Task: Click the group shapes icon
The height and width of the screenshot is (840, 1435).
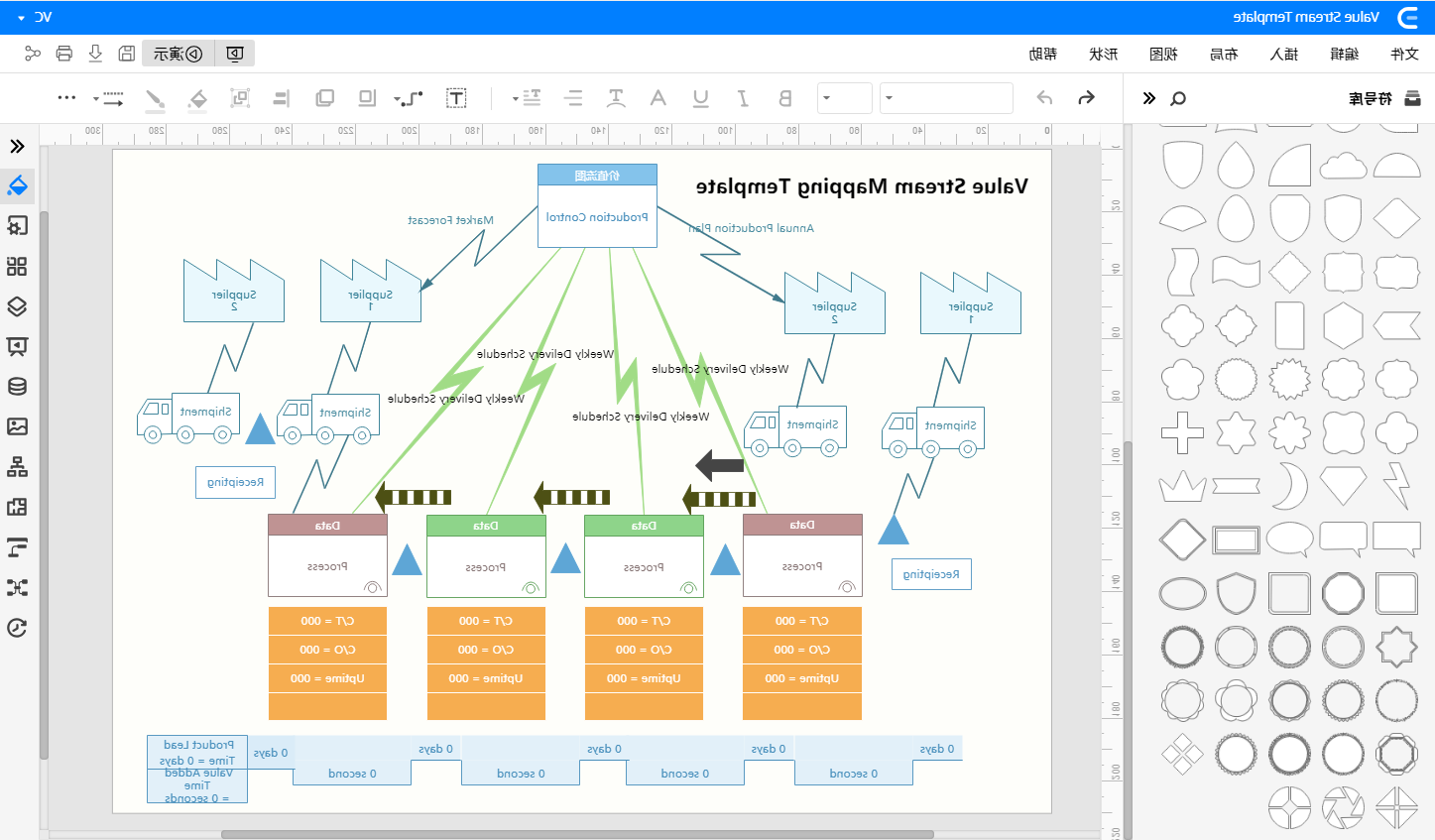Action: (x=240, y=97)
